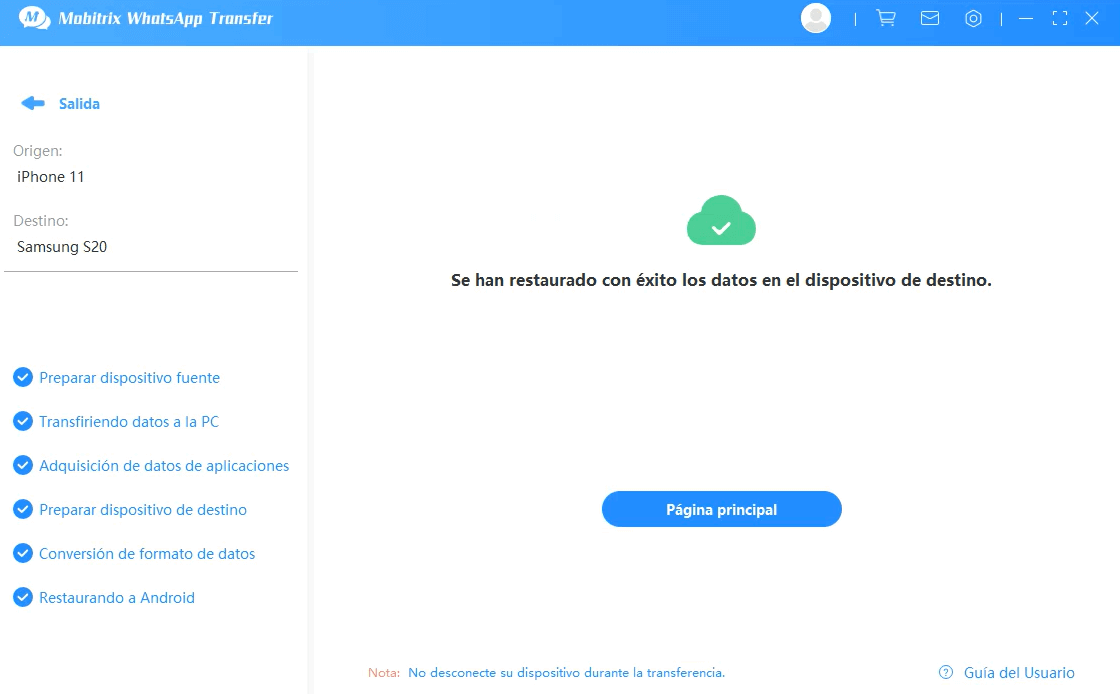Screen dimensions: 1120x694
Task: Open settings via the gear icon
Action: pyautogui.click(x=973, y=18)
